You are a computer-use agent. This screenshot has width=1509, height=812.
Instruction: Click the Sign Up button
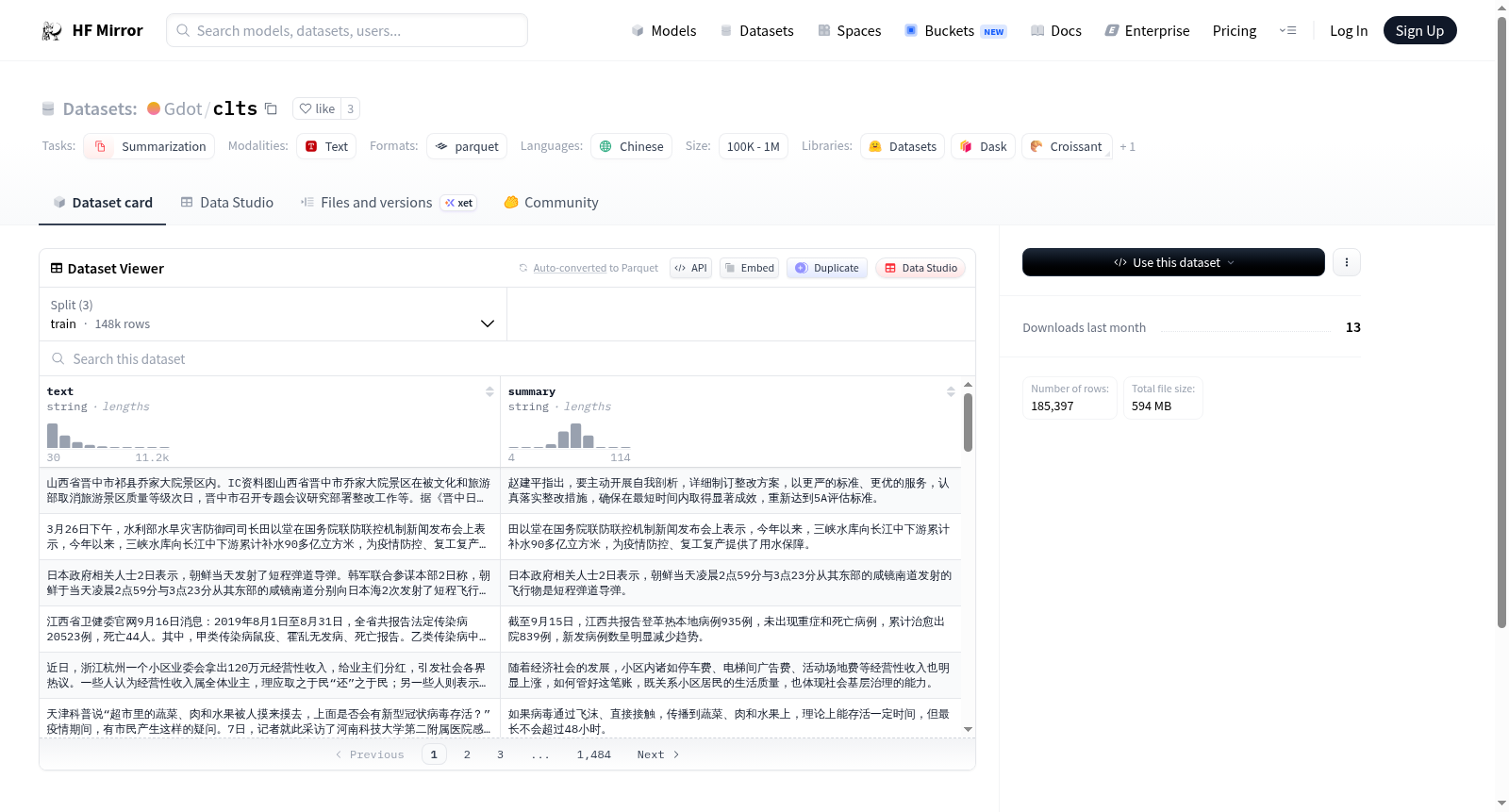[x=1419, y=31]
